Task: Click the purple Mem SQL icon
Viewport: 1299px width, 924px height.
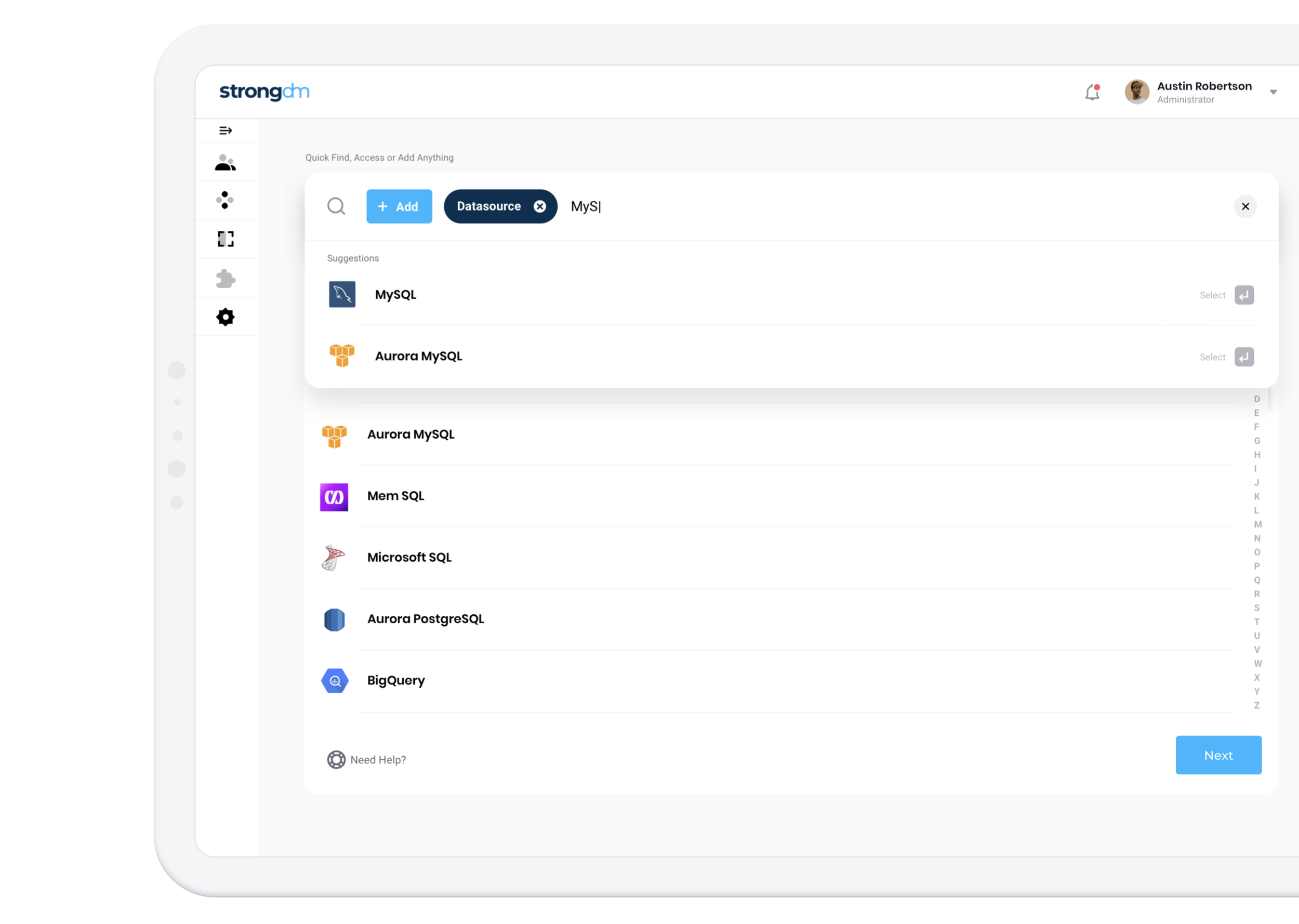Action: [334, 497]
